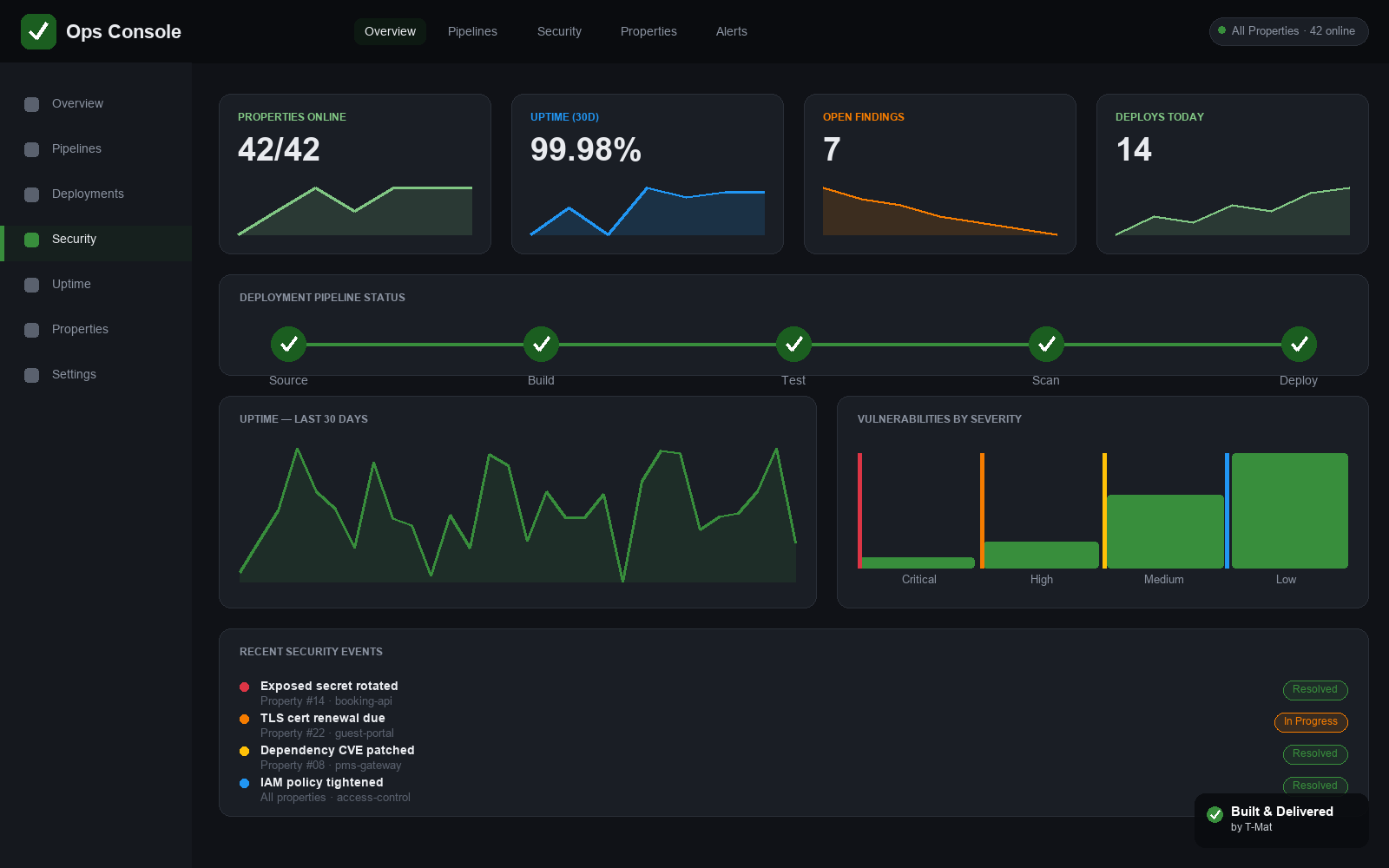Click 'TLS cert renewal due' event title
Viewport: 1389px width, 868px height.
click(322, 718)
